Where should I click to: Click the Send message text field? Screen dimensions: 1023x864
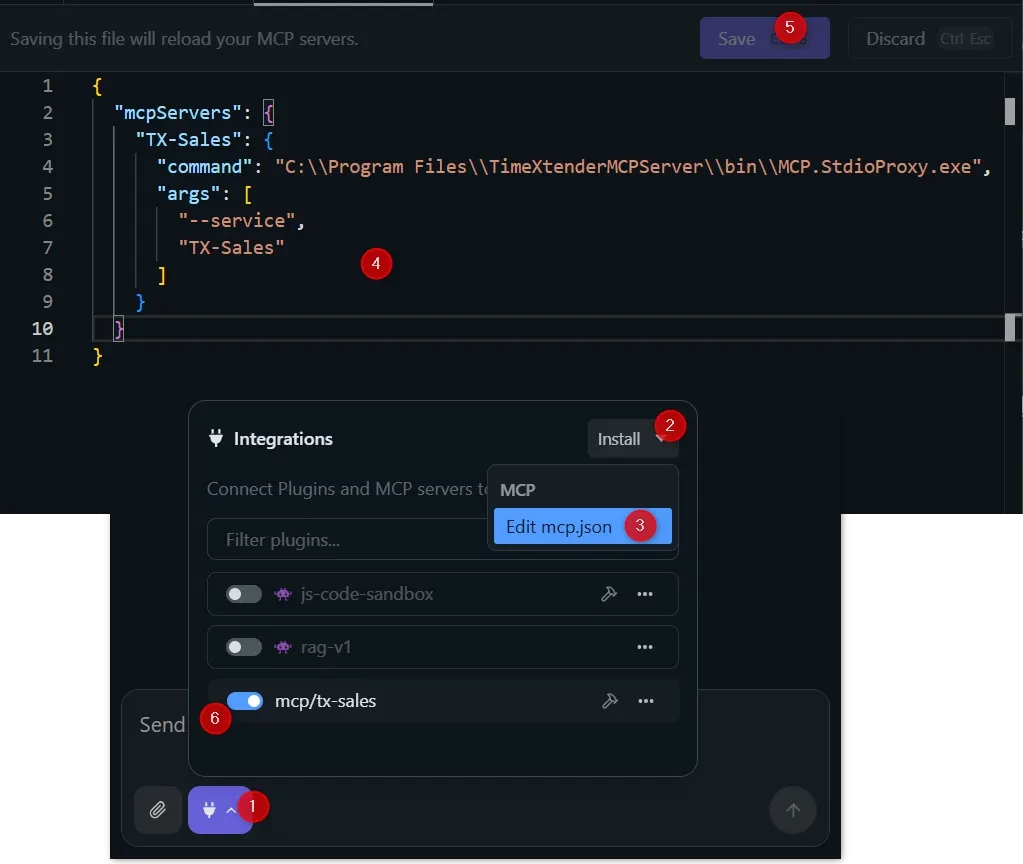pyautogui.click(x=161, y=724)
